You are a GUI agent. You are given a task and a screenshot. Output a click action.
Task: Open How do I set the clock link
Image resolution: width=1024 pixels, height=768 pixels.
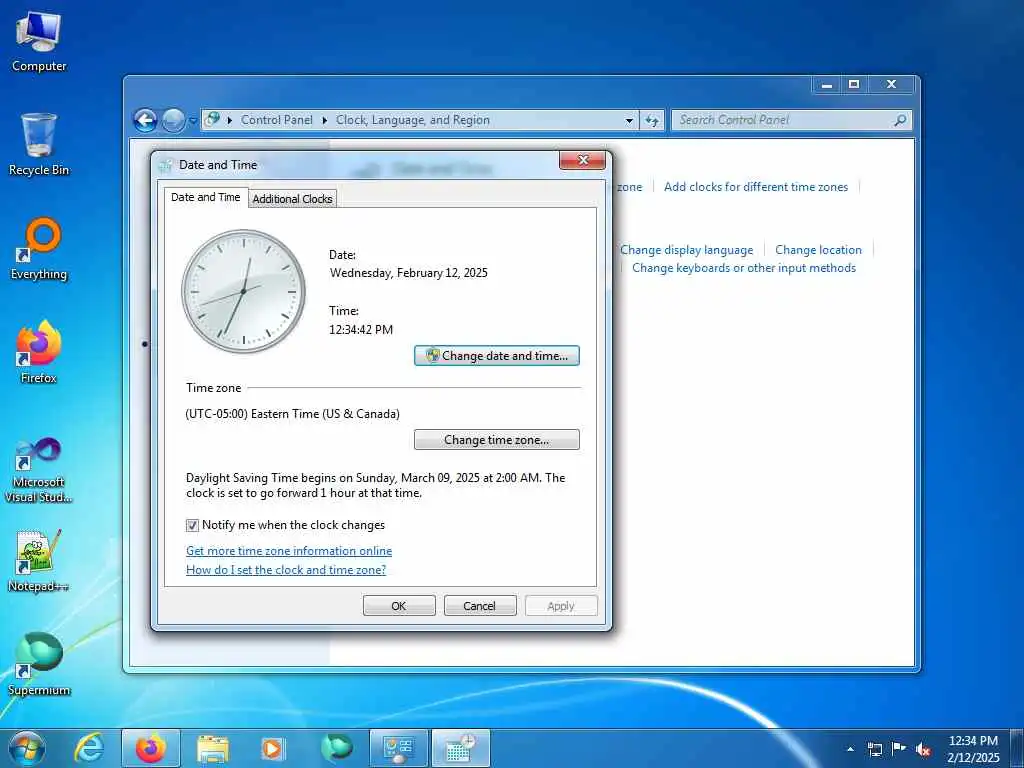pos(286,569)
